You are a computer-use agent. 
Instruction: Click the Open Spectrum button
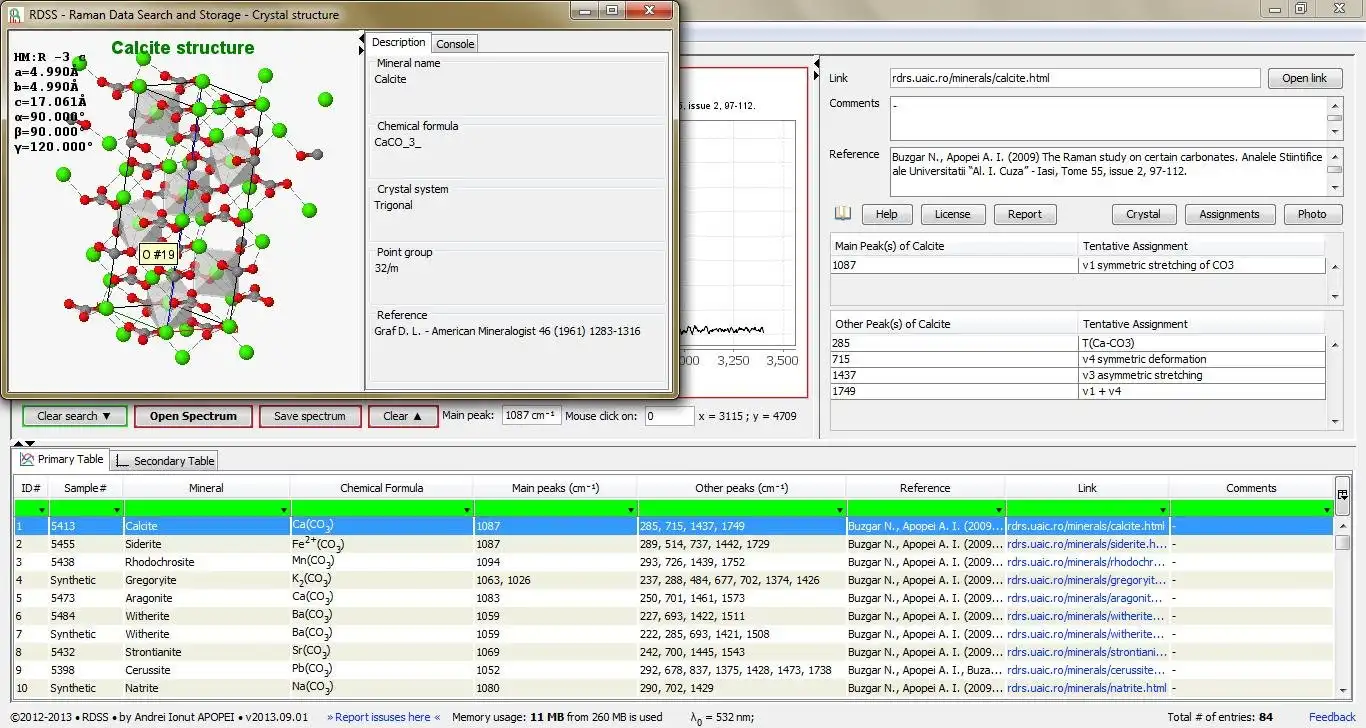(193, 416)
